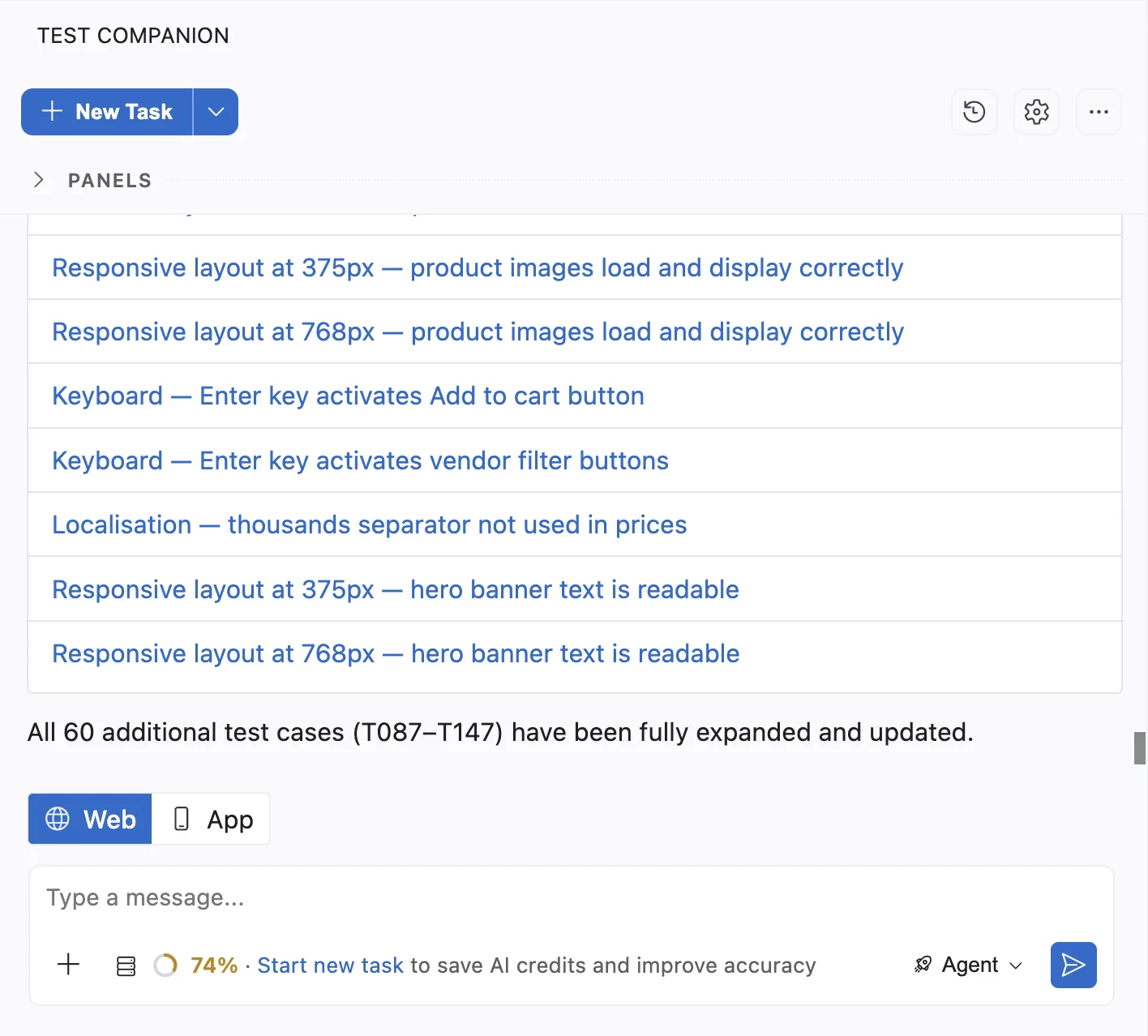Click the vertical scrollbar thumb
This screenshot has height=1036, width=1148.
point(1140,747)
